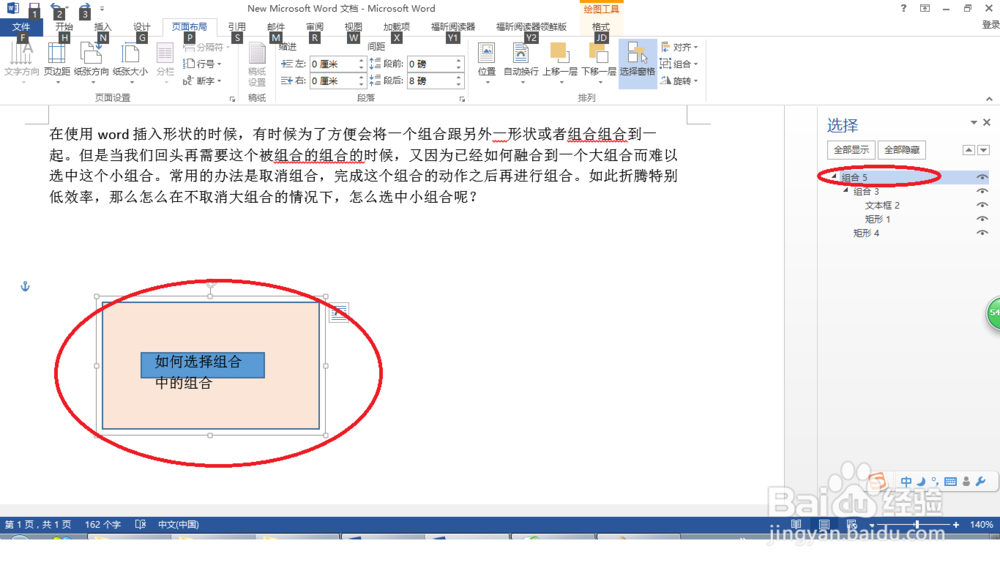Screen dimensions: 1000x568
Task: Switch to the 视图 View tab
Action: tap(353, 27)
